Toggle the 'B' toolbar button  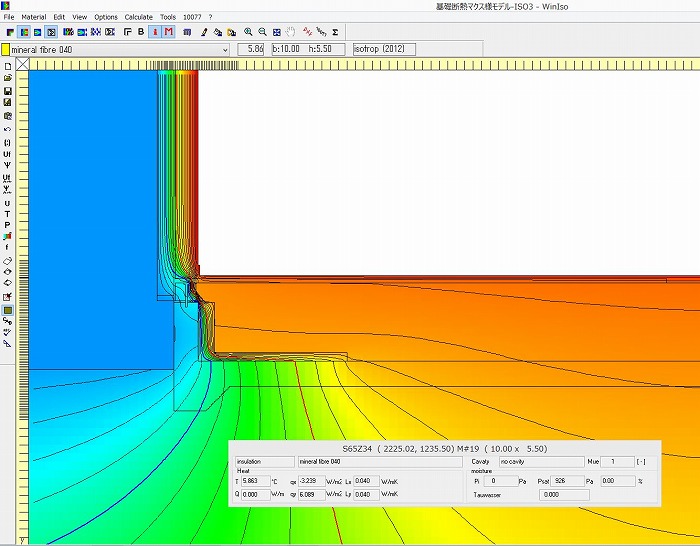(x=141, y=32)
